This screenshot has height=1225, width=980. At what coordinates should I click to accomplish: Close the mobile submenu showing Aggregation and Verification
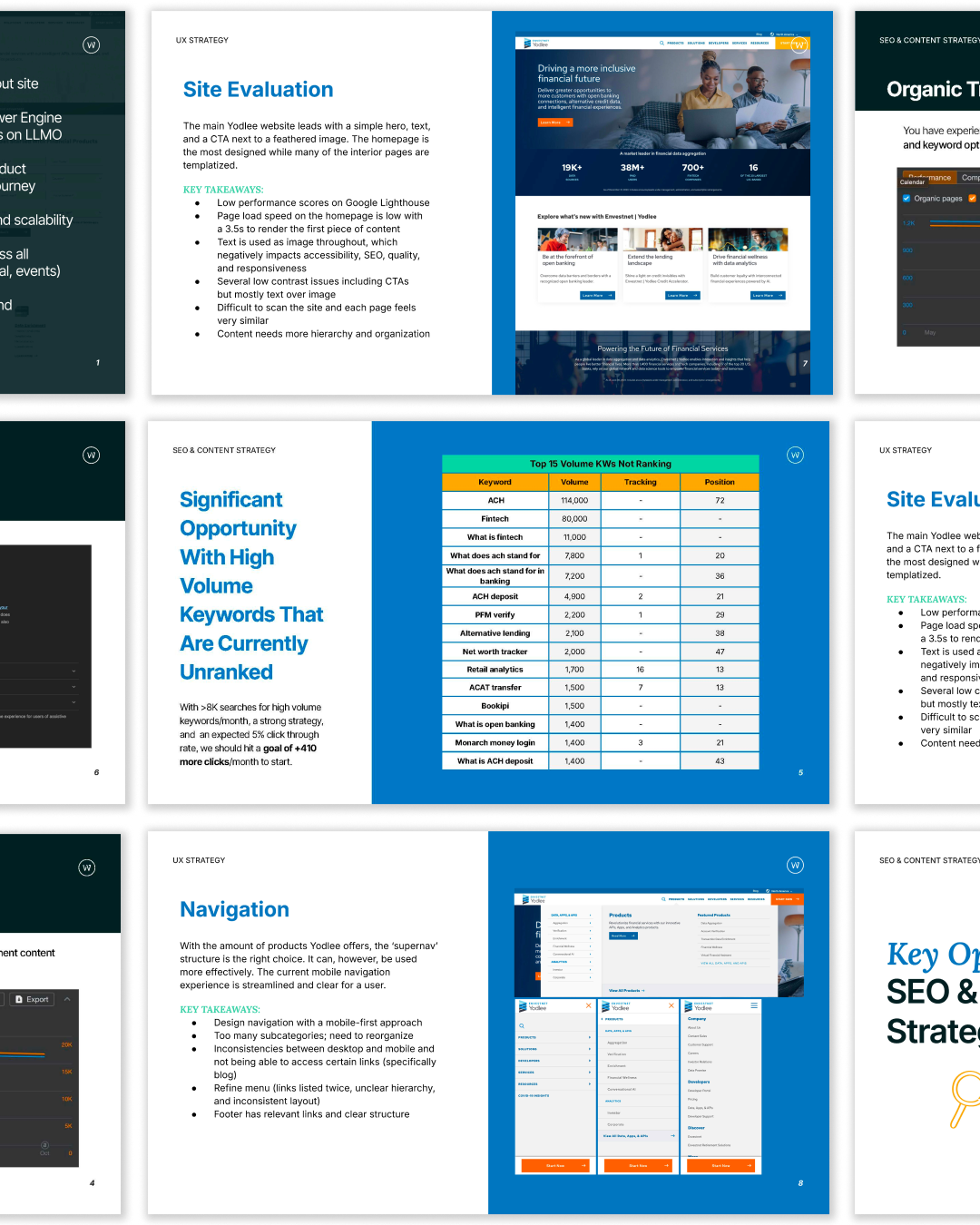(x=671, y=1005)
